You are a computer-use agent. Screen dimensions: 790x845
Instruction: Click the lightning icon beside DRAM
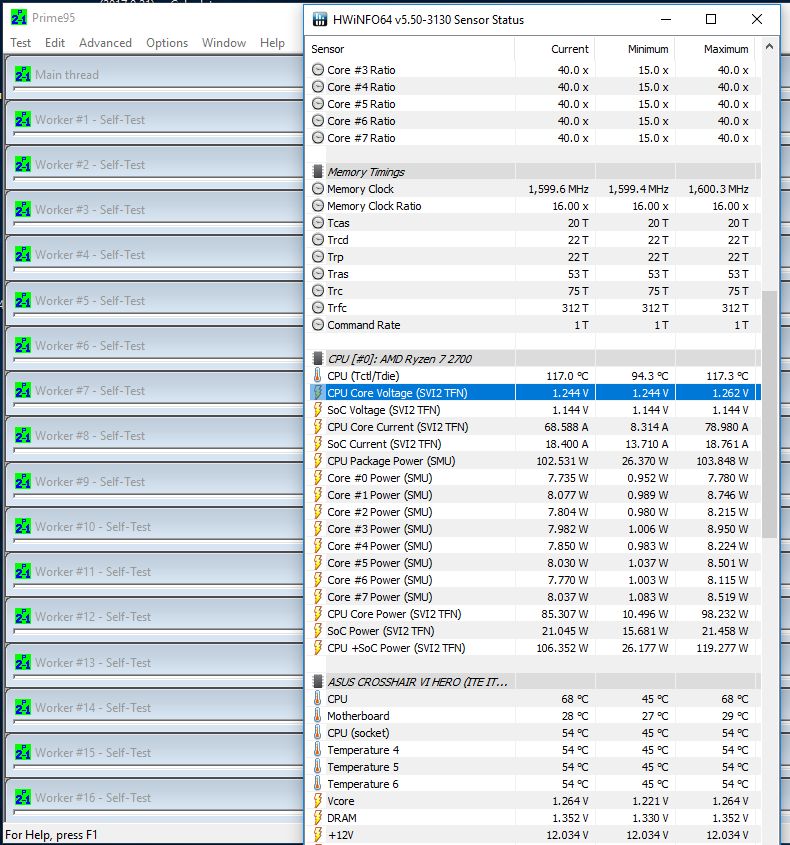pos(317,818)
